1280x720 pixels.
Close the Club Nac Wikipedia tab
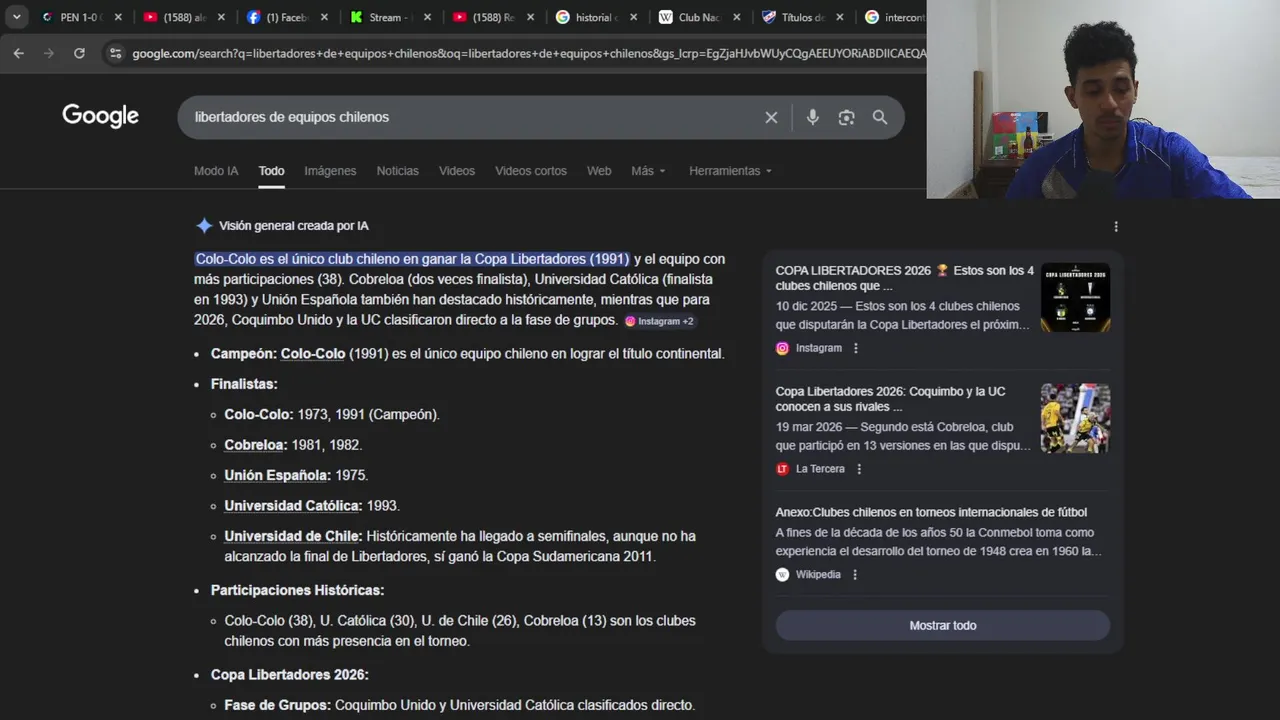click(x=736, y=17)
